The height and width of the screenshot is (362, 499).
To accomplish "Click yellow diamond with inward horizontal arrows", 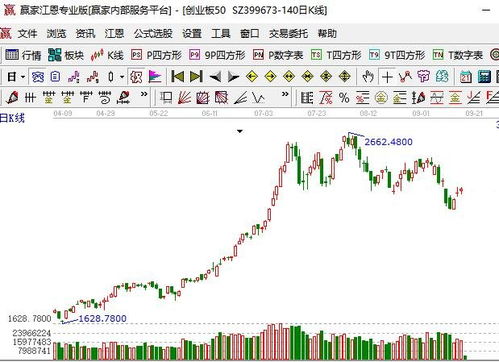I will (307, 77).
